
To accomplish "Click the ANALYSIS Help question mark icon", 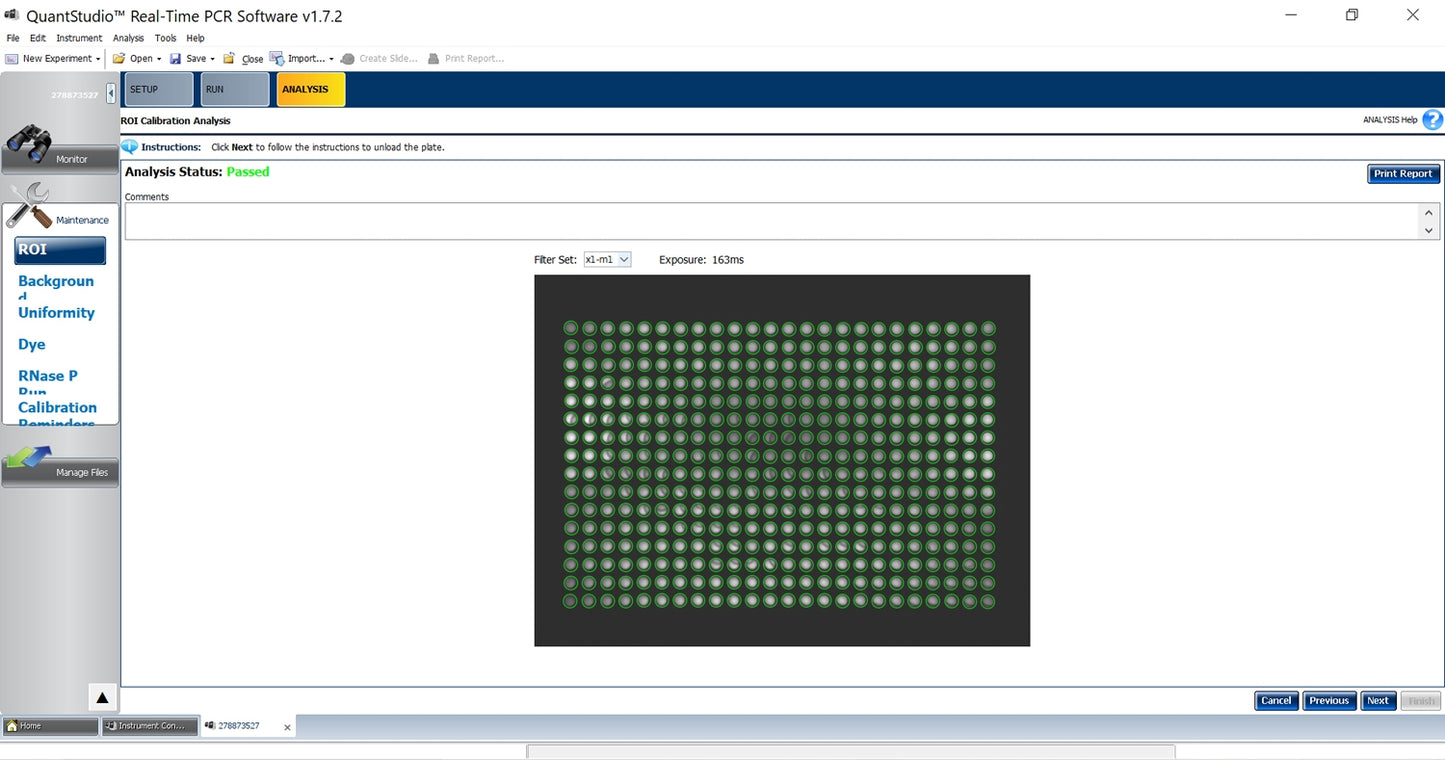I will pyautogui.click(x=1432, y=120).
